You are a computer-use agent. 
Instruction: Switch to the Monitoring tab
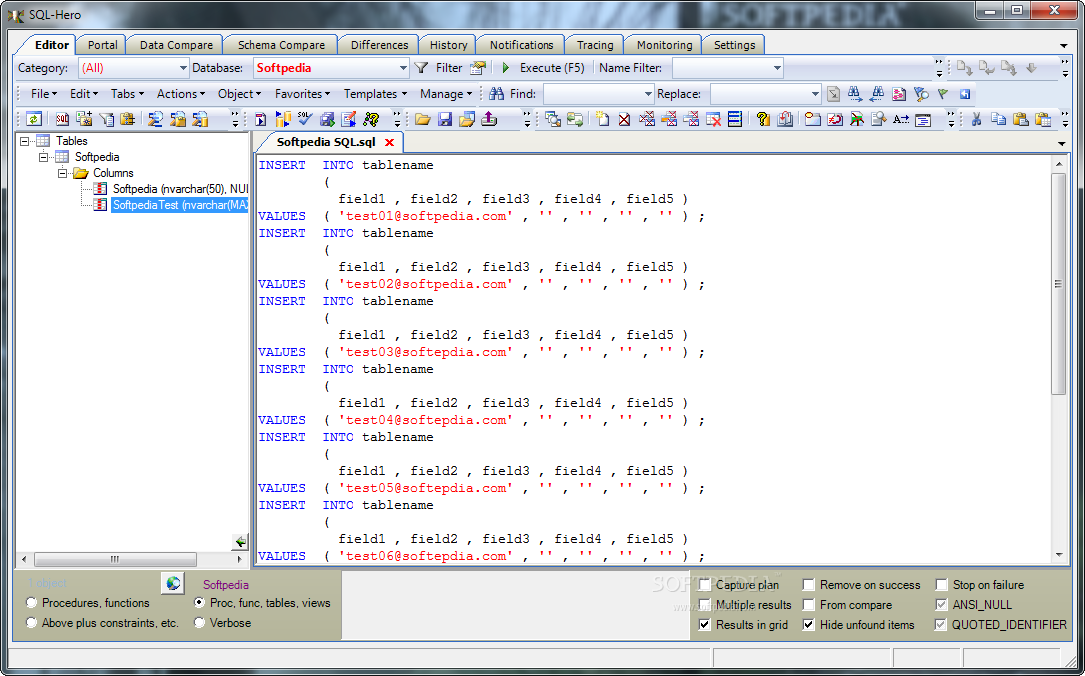point(664,45)
